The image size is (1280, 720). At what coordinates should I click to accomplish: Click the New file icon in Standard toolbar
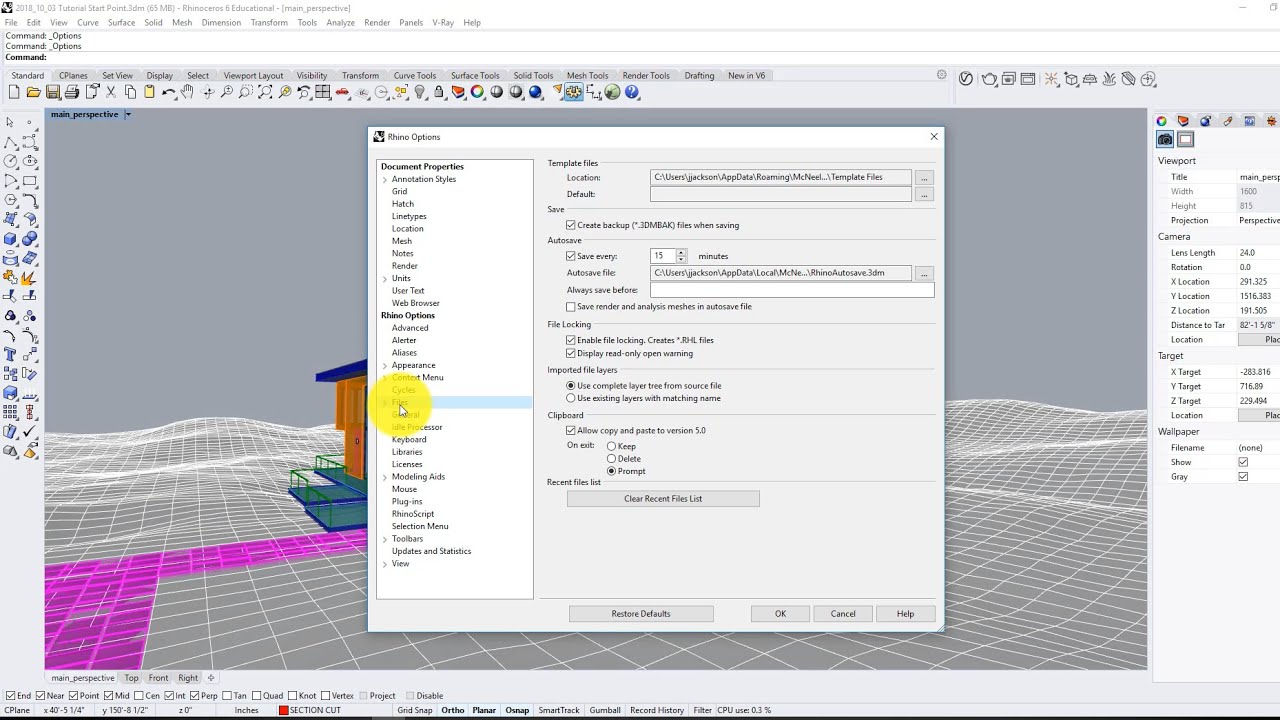[13, 92]
